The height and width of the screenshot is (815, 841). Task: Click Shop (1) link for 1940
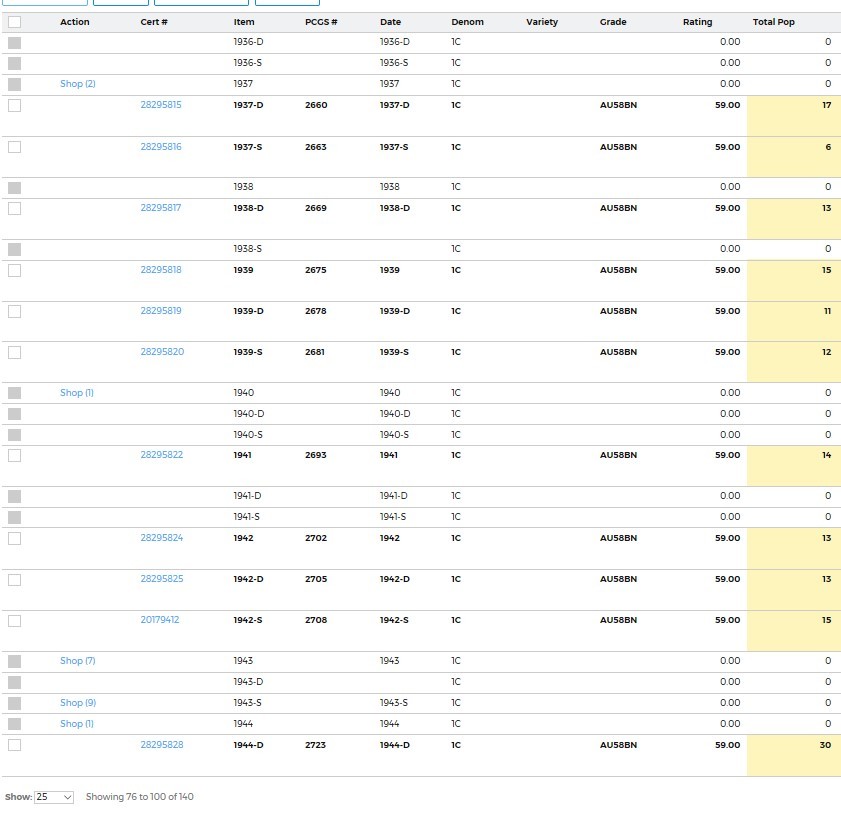(x=77, y=393)
